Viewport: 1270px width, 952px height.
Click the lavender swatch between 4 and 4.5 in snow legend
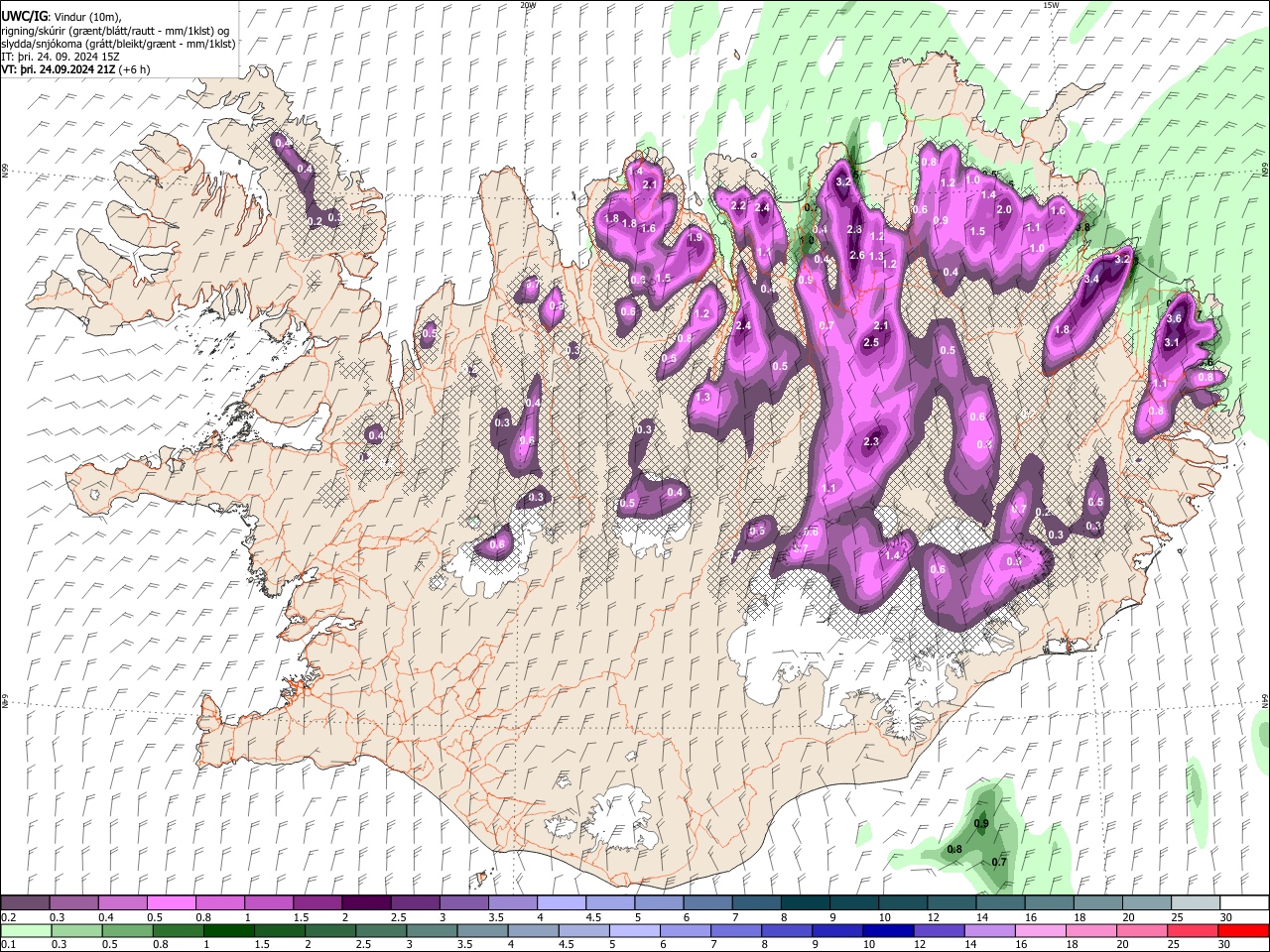pyautogui.click(x=561, y=903)
